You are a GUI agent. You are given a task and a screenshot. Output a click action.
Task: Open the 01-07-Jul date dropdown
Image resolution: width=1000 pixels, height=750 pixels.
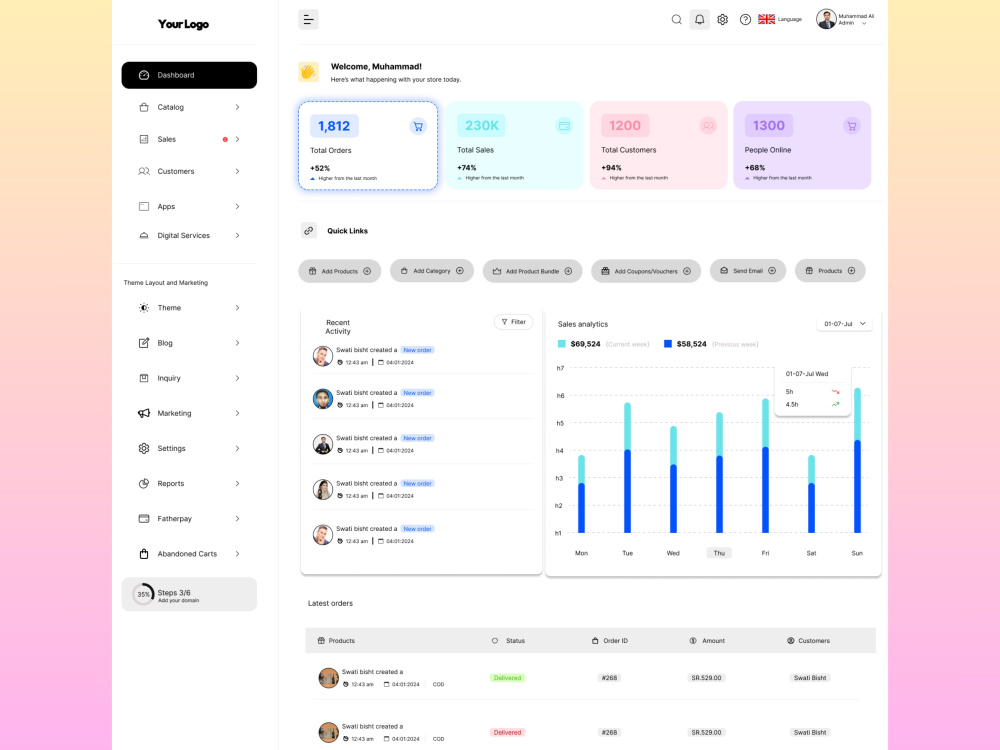pos(844,324)
